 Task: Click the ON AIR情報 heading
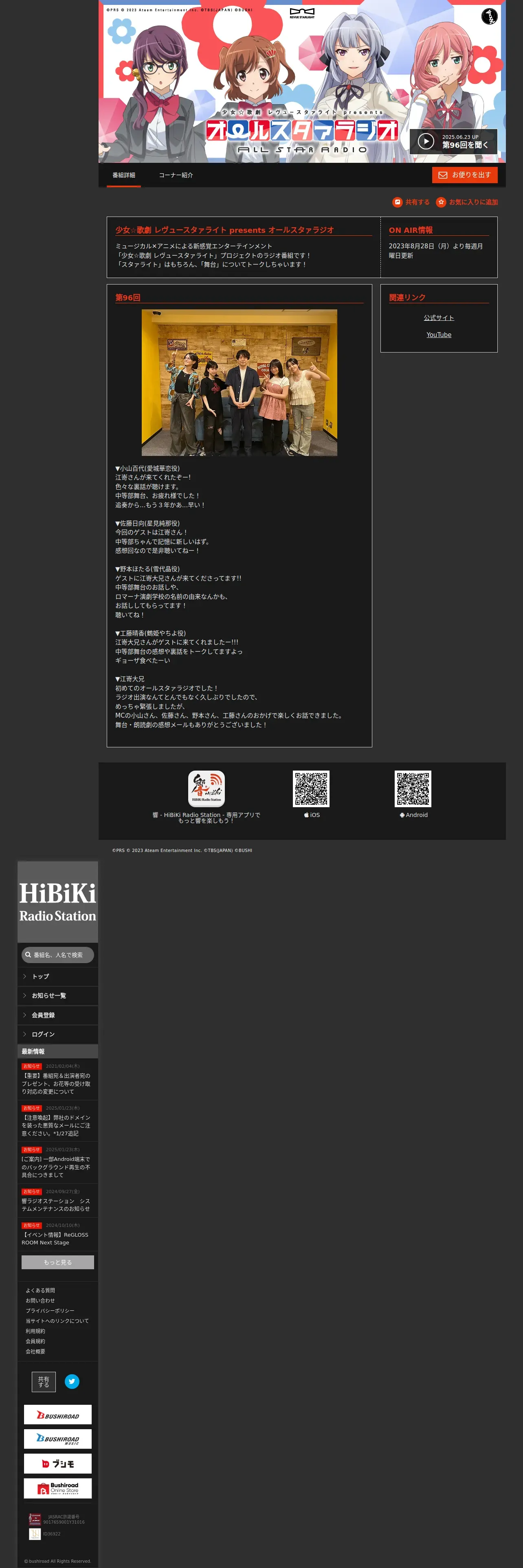click(x=411, y=230)
